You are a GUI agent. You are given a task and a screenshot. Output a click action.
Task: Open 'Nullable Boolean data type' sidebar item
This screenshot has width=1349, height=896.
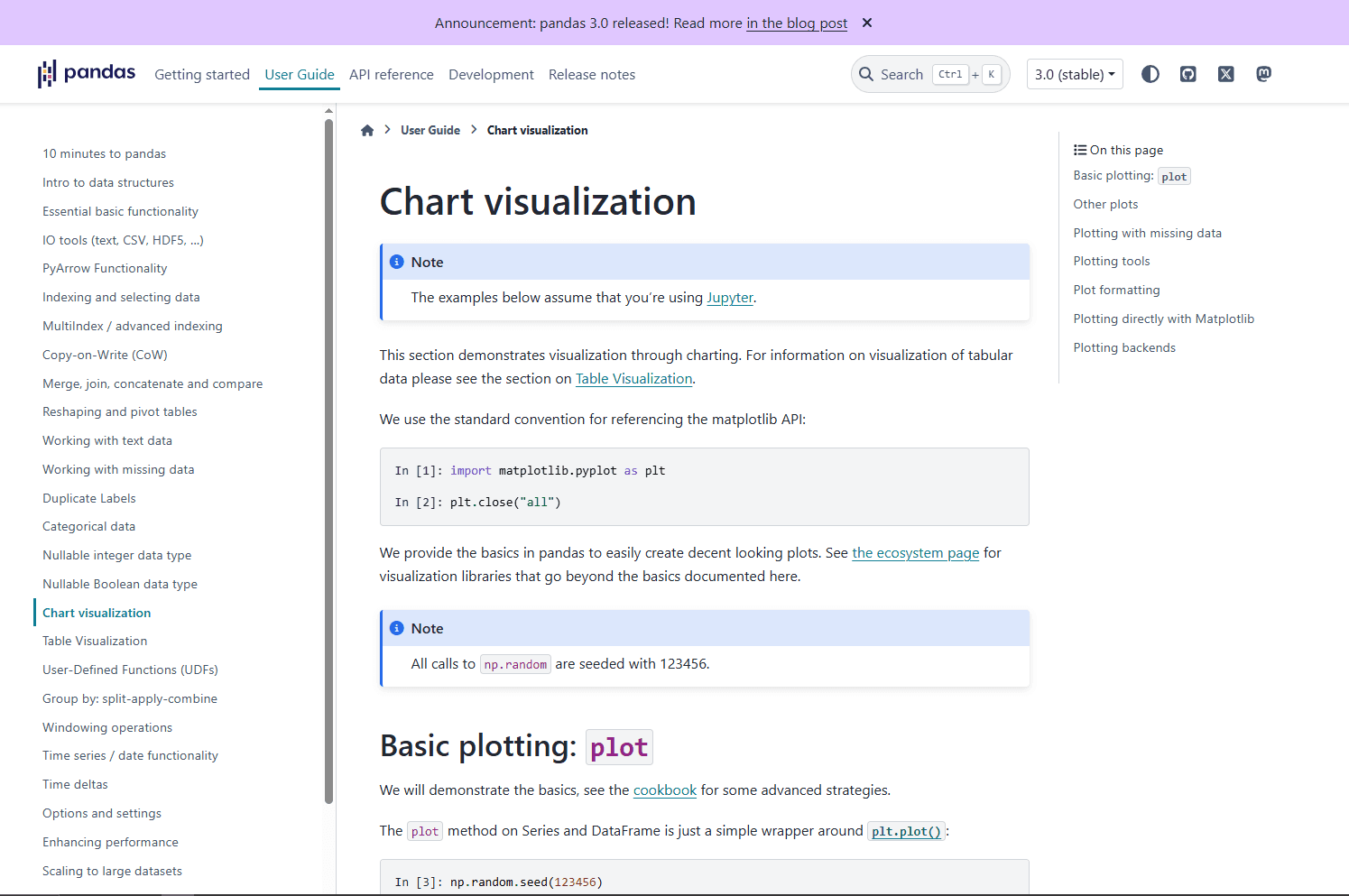click(x=120, y=584)
